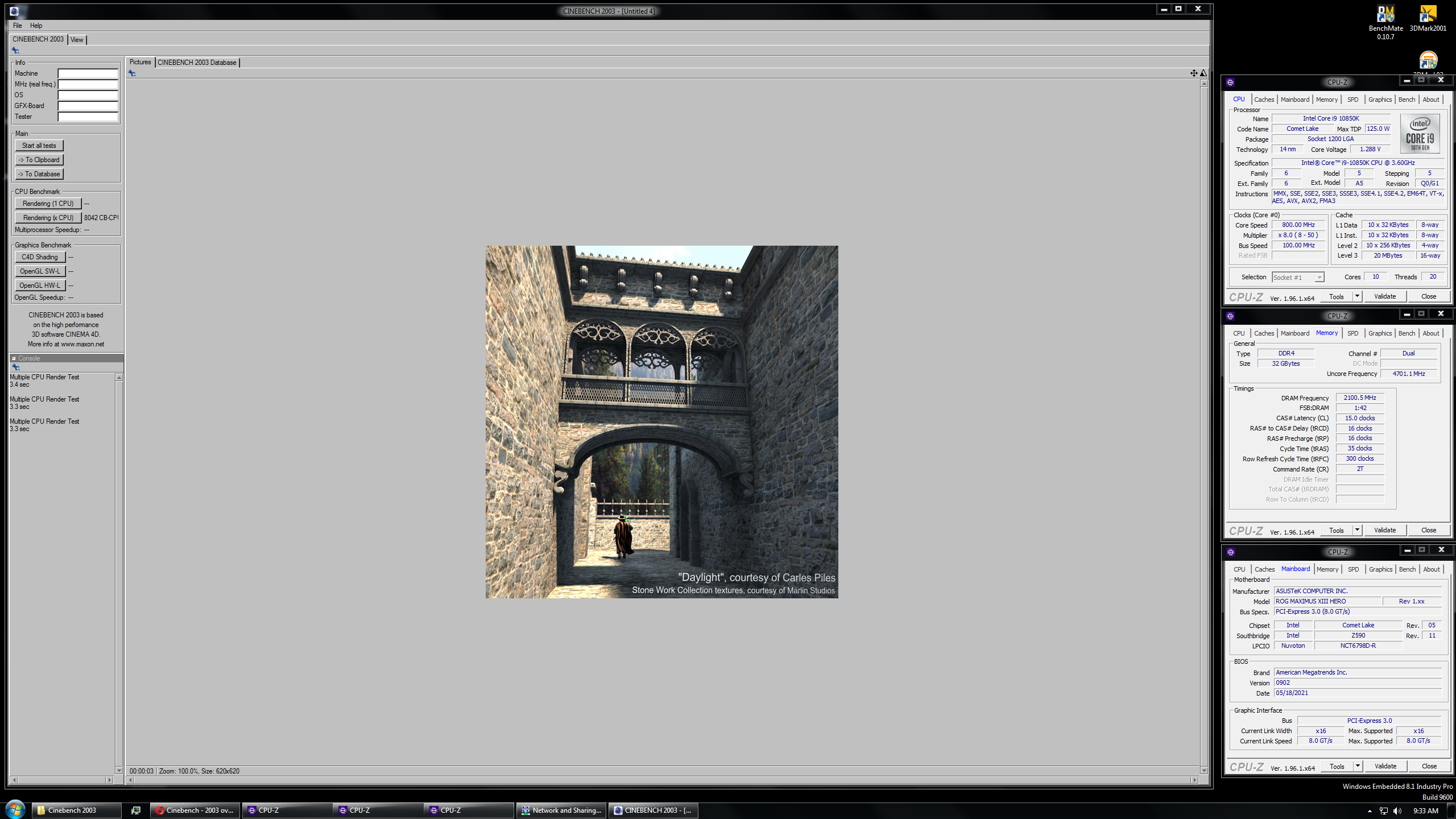Open Graphics tab in CPU-Z Mainboard window
Image resolution: width=1456 pixels, height=819 pixels.
(x=1380, y=569)
